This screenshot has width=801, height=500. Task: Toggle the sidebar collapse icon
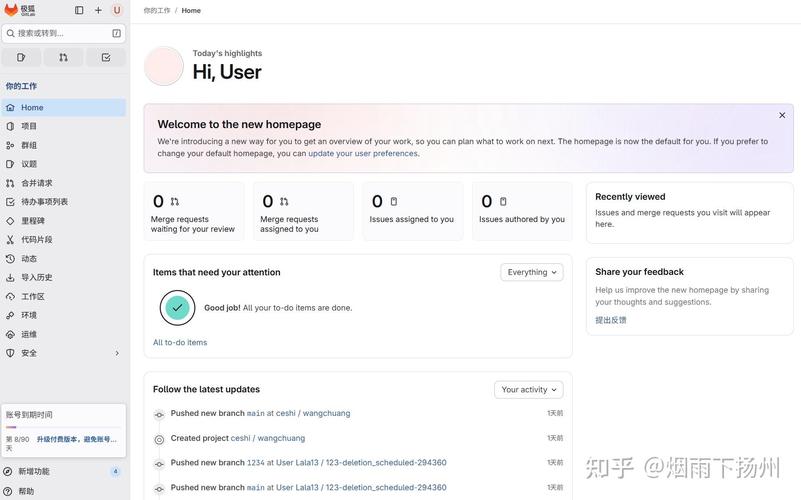point(79,10)
